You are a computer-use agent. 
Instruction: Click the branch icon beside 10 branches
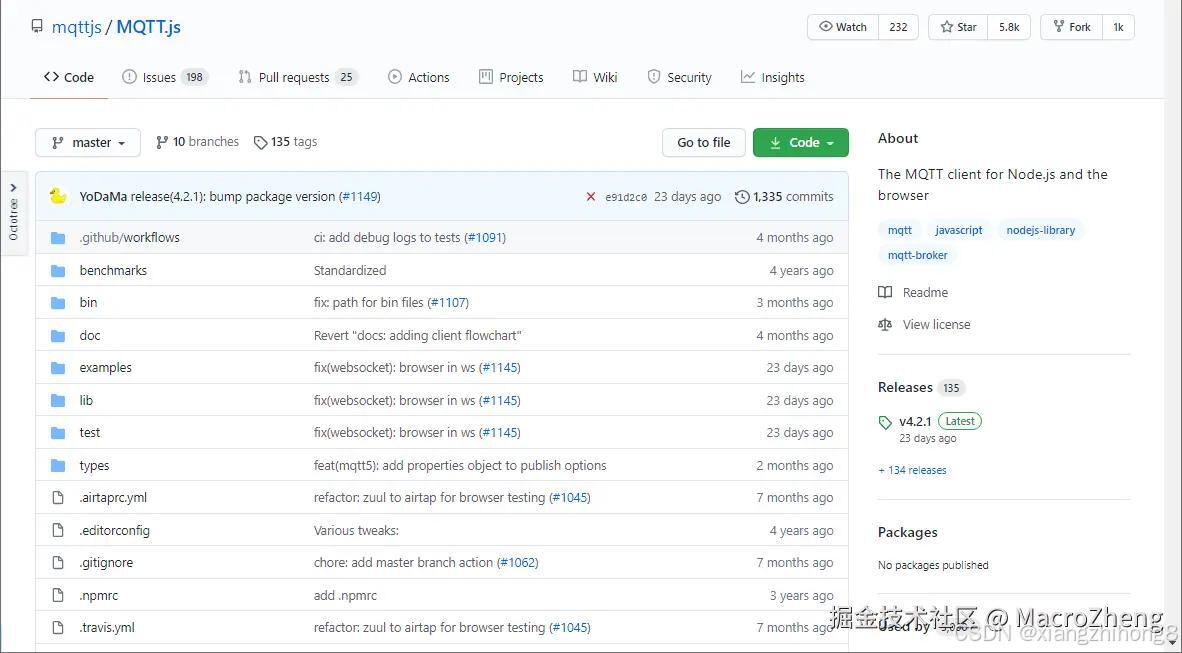162,141
